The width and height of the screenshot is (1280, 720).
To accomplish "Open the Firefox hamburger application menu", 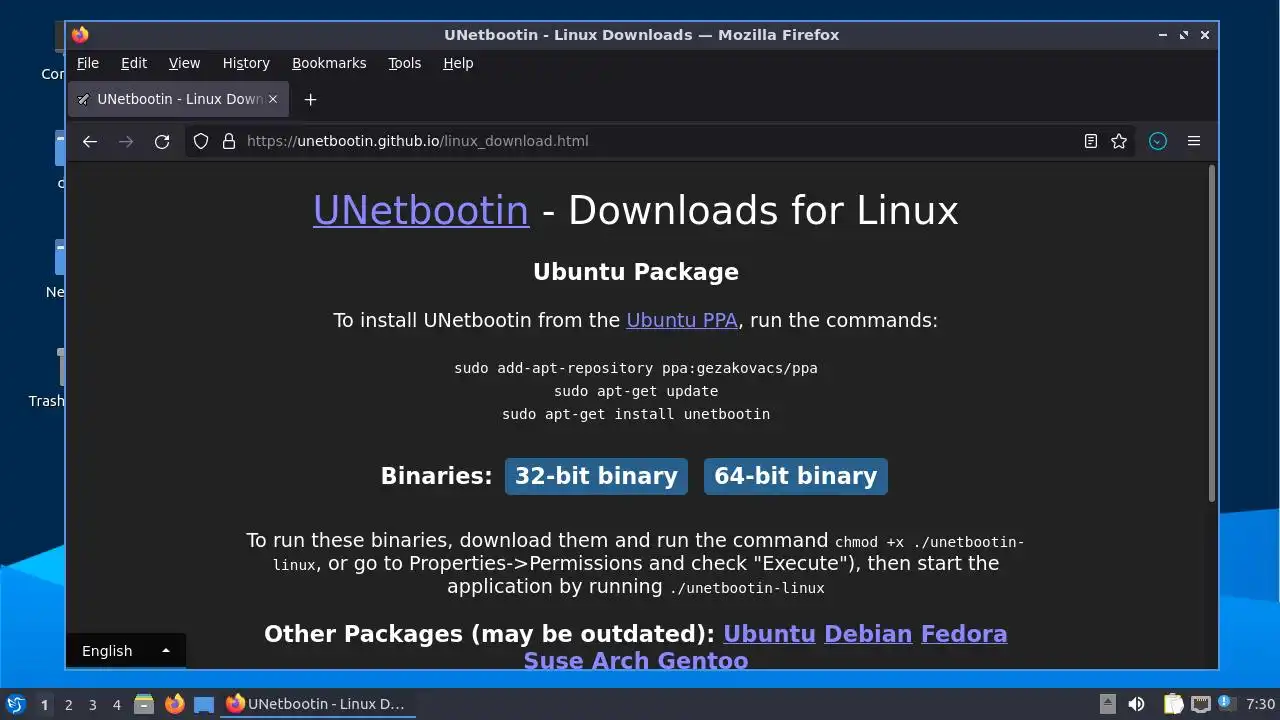I will tap(1194, 141).
